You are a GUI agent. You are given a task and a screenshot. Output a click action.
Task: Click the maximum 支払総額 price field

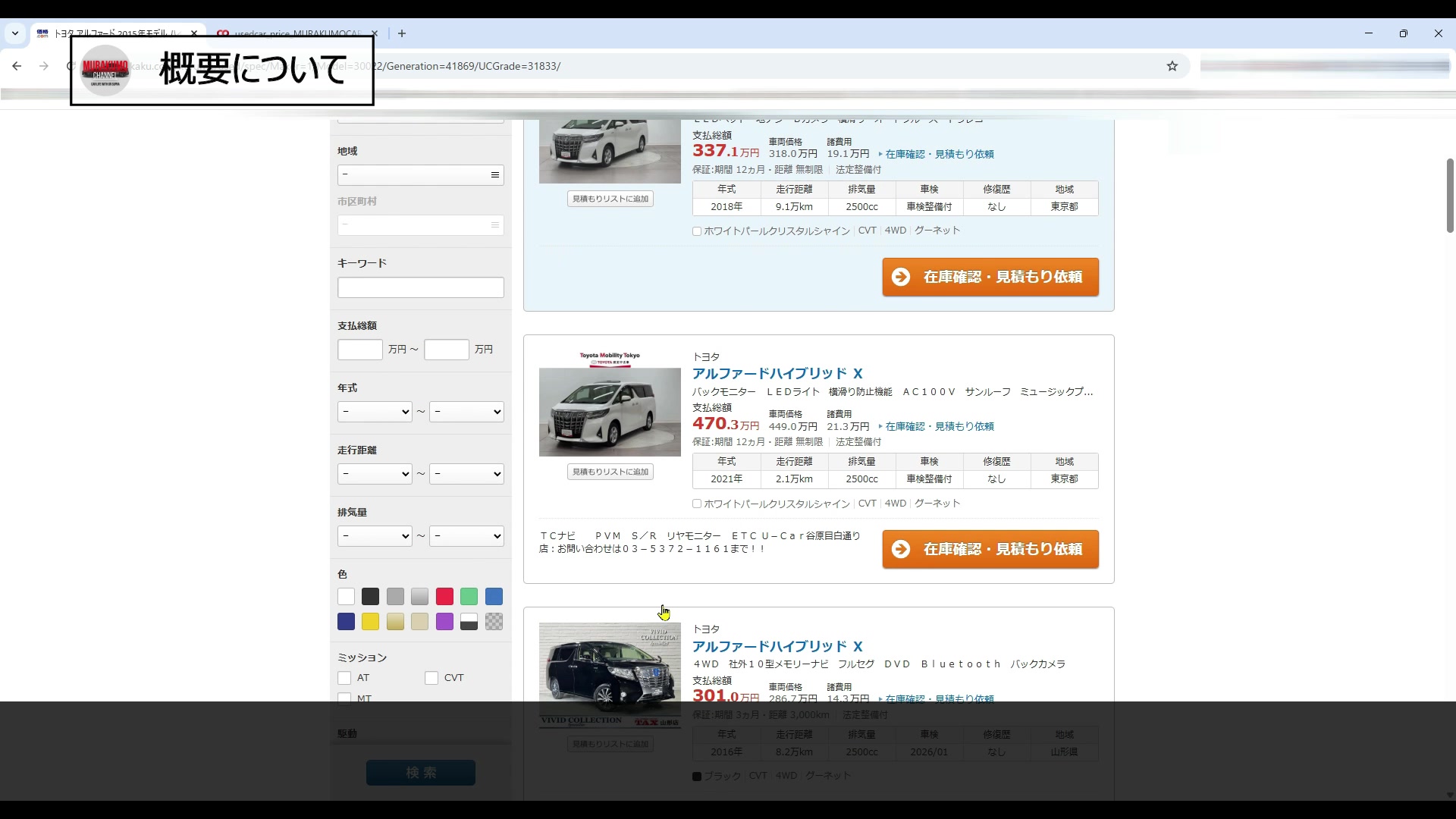pyautogui.click(x=447, y=350)
